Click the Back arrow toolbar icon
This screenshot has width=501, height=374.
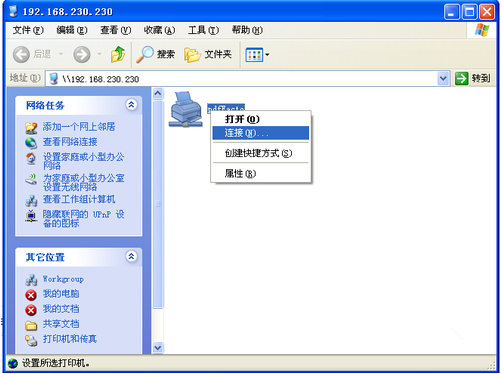(x=21, y=54)
